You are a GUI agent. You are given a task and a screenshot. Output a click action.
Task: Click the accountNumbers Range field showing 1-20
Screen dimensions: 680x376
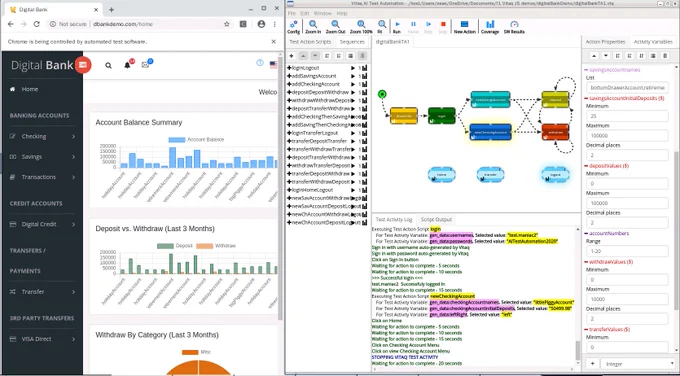pyautogui.click(x=627, y=251)
